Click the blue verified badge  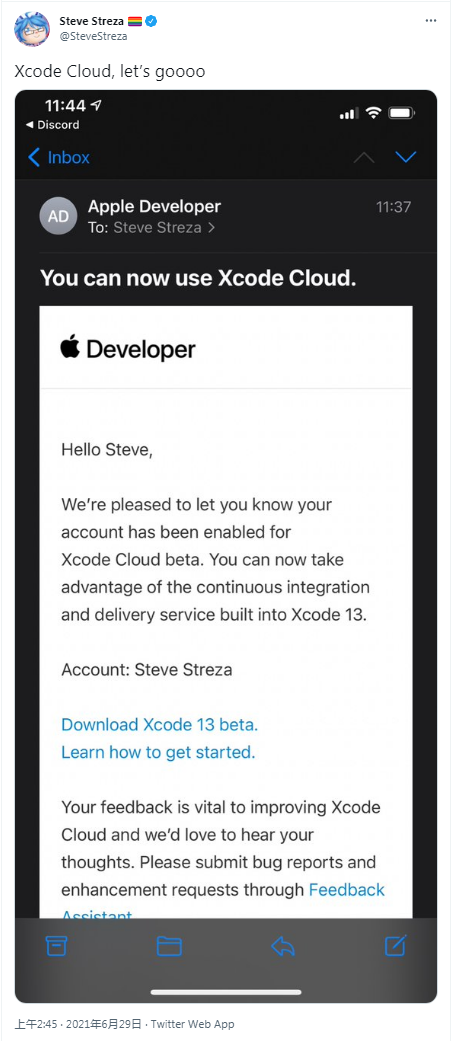coord(151,21)
